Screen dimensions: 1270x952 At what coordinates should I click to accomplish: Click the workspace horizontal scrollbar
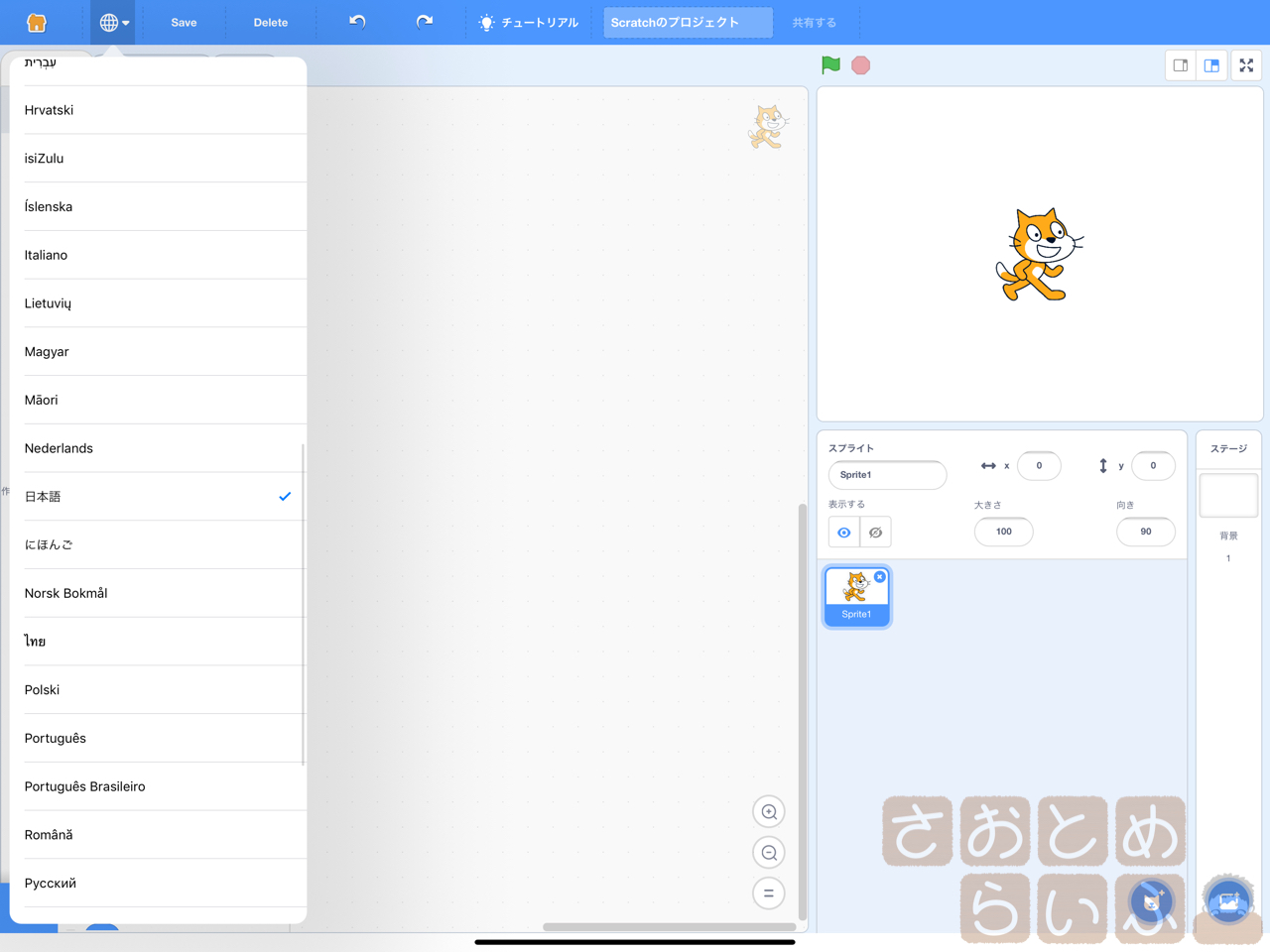click(x=669, y=927)
